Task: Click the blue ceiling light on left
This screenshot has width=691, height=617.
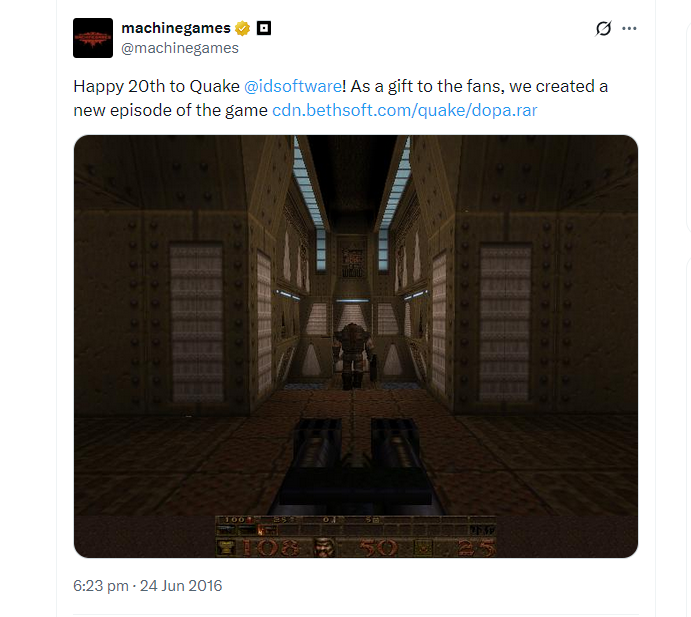Action: (309, 201)
